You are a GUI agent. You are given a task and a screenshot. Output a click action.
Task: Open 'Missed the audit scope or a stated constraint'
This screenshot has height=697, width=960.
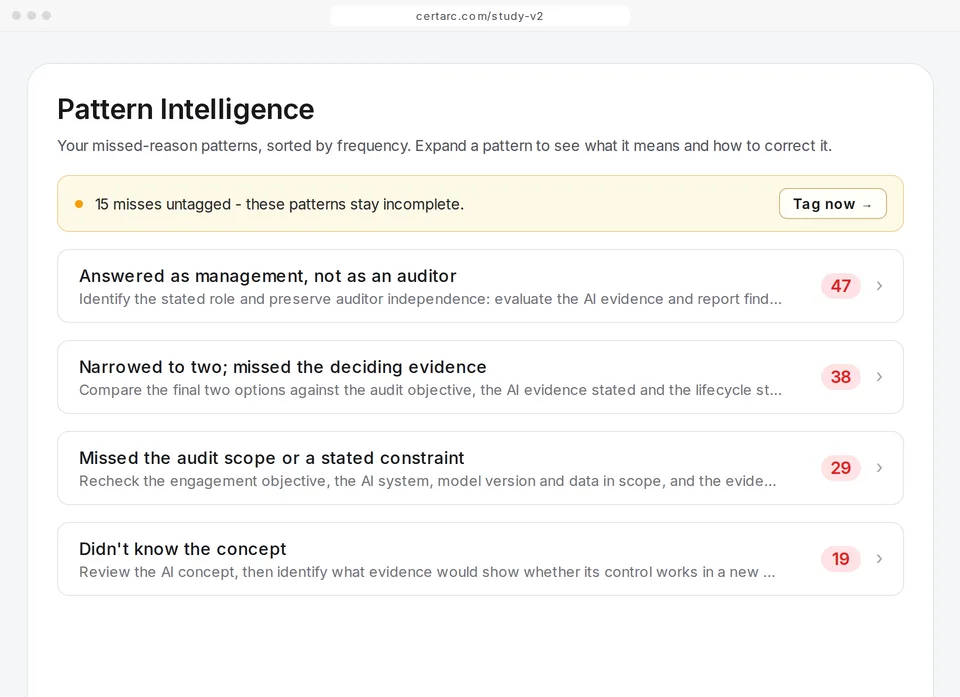[x=272, y=458]
